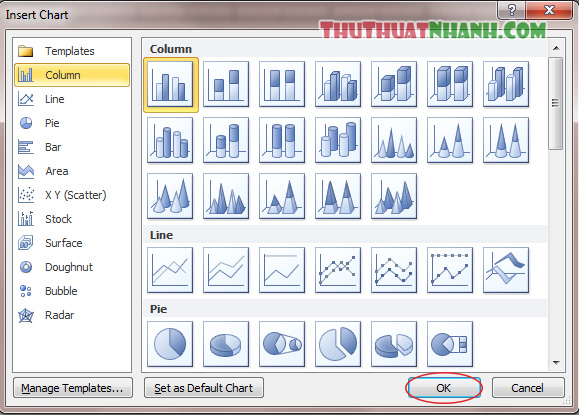
Task: Click the OK button
Action: pyautogui.click(x=444, y=388)
